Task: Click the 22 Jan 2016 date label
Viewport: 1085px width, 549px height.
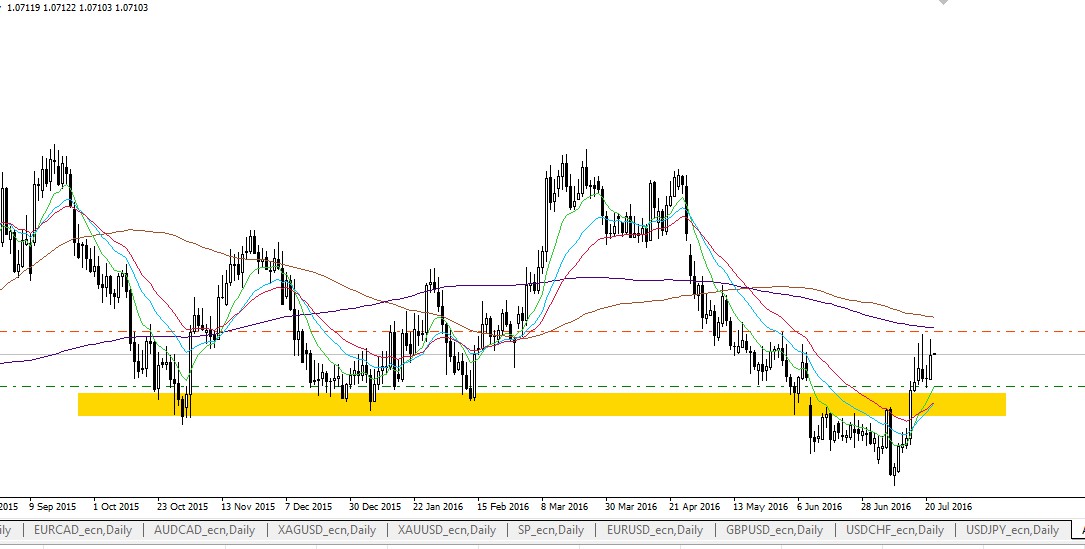Action: [x=438, y=507]
